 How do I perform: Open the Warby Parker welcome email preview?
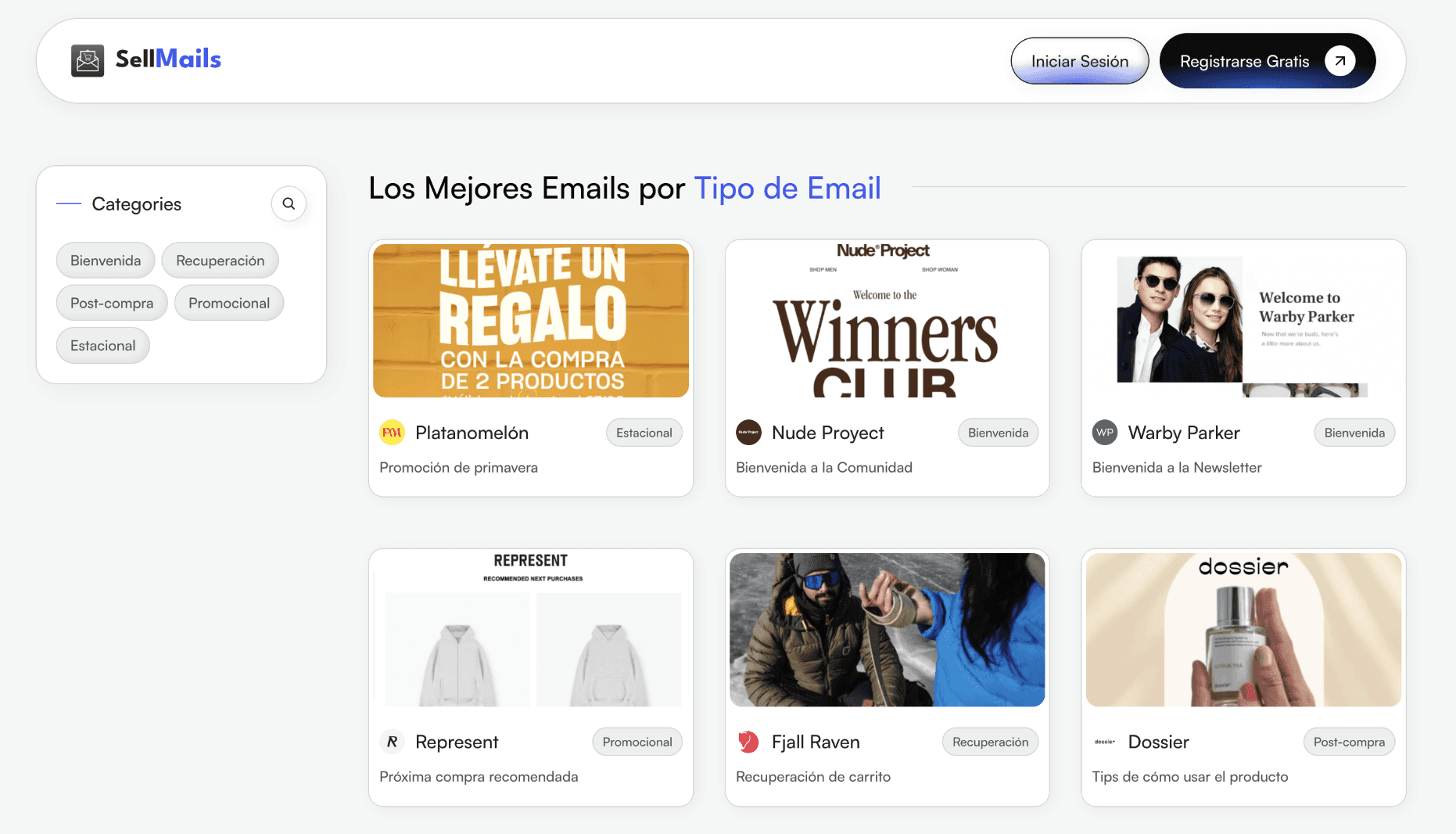[x=1244, y=321]
